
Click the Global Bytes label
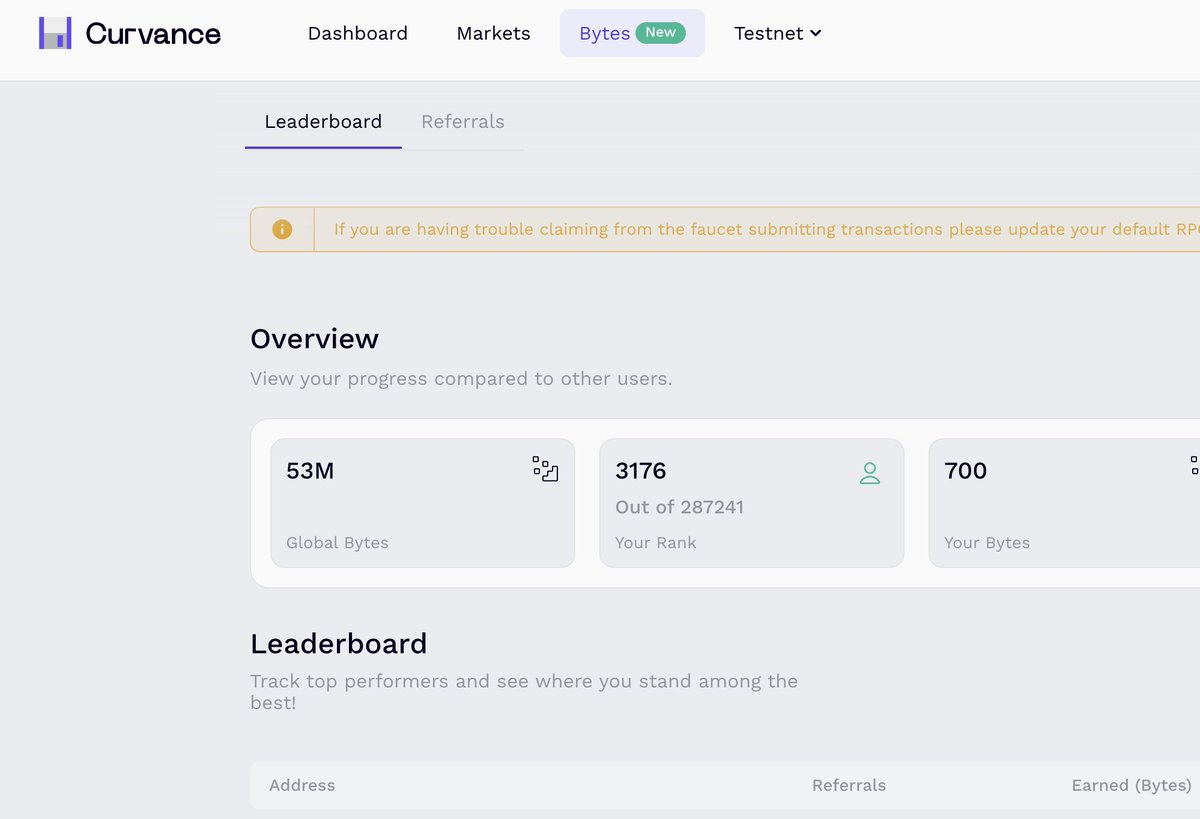[337, 543]
